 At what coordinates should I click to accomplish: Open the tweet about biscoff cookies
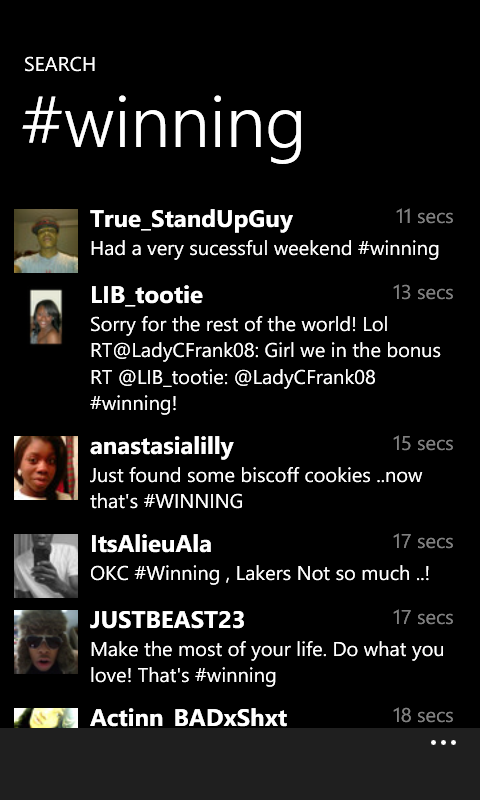tap(256, 488)
